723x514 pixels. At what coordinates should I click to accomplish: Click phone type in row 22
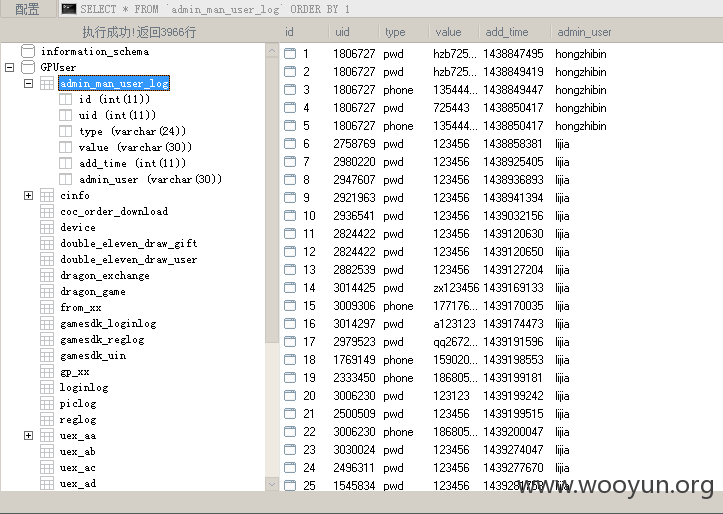[x=398, y=432]
